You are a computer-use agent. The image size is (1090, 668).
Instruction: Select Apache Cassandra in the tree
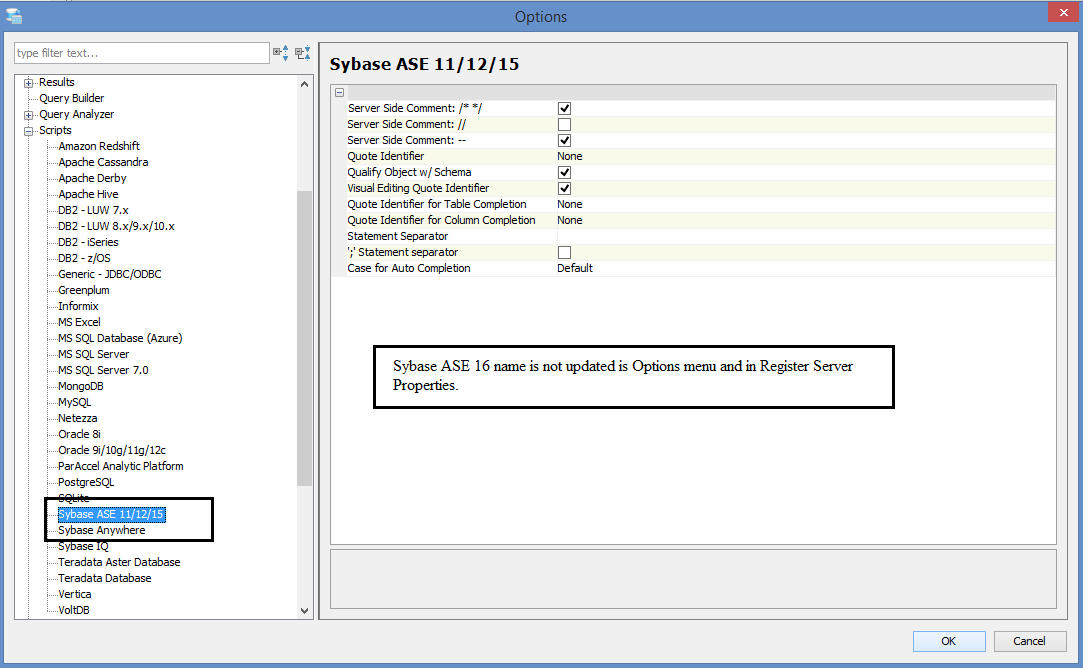pos(103,162)
